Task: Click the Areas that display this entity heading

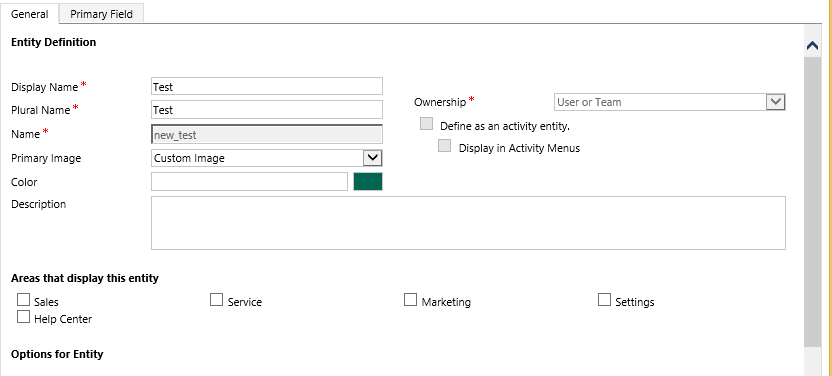Action: click(x=85, y=278)
